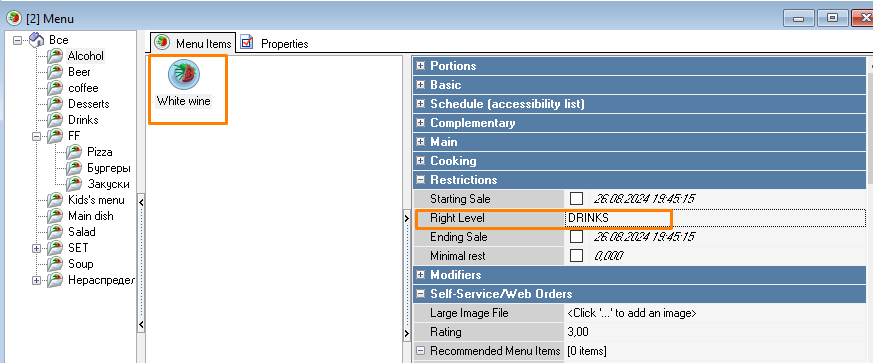Collapse the FF tree node
This screenshot has width=873, height=363.
click(37, 136)
